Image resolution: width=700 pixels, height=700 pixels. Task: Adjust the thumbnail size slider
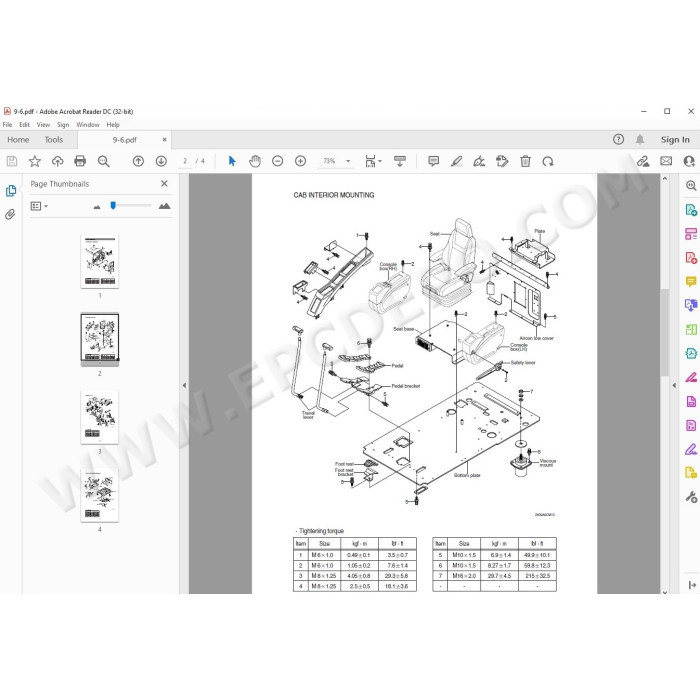113,205
